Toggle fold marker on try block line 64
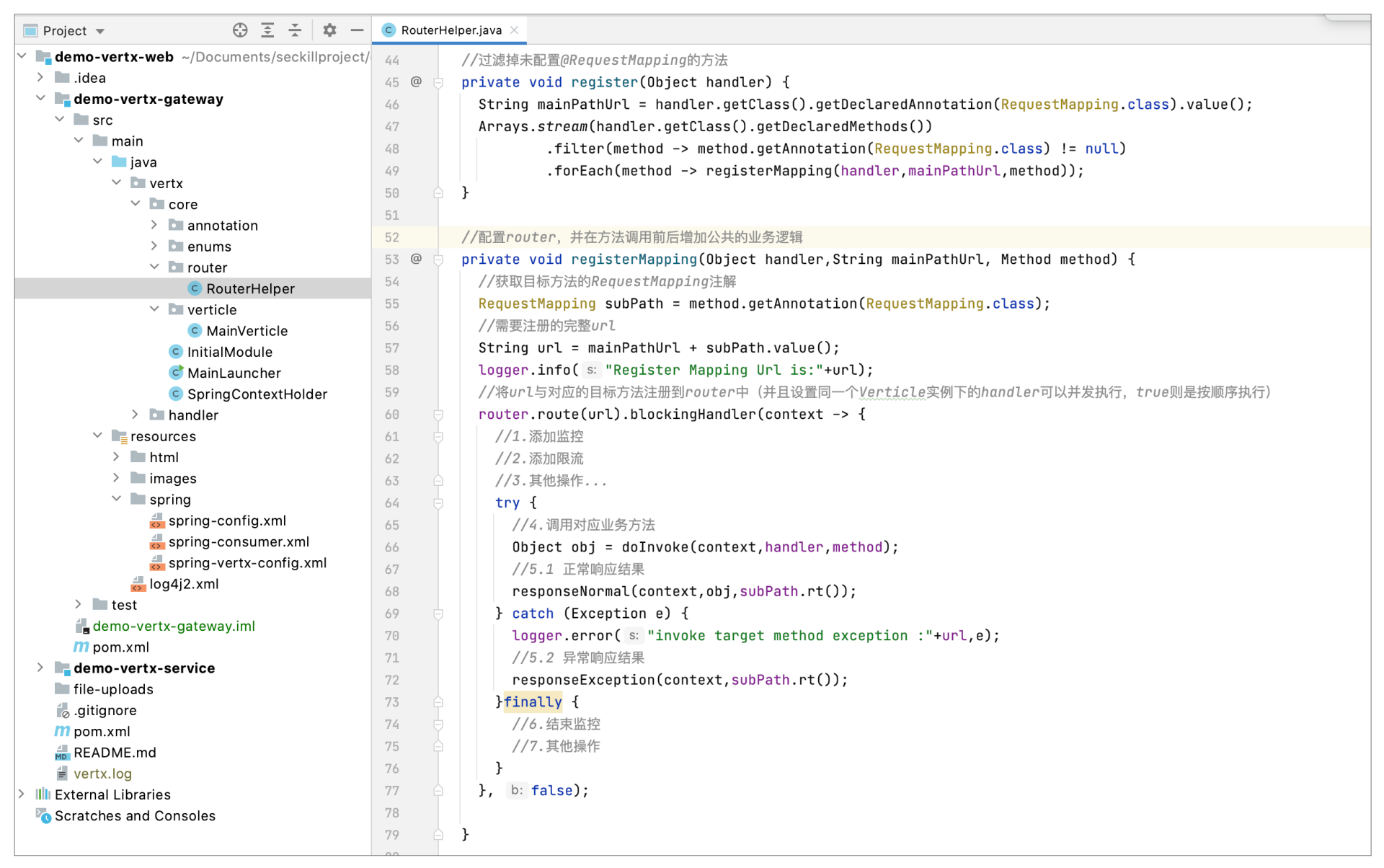The height and width of the screenshot is (868, 1384). click(x=438, y=503)
